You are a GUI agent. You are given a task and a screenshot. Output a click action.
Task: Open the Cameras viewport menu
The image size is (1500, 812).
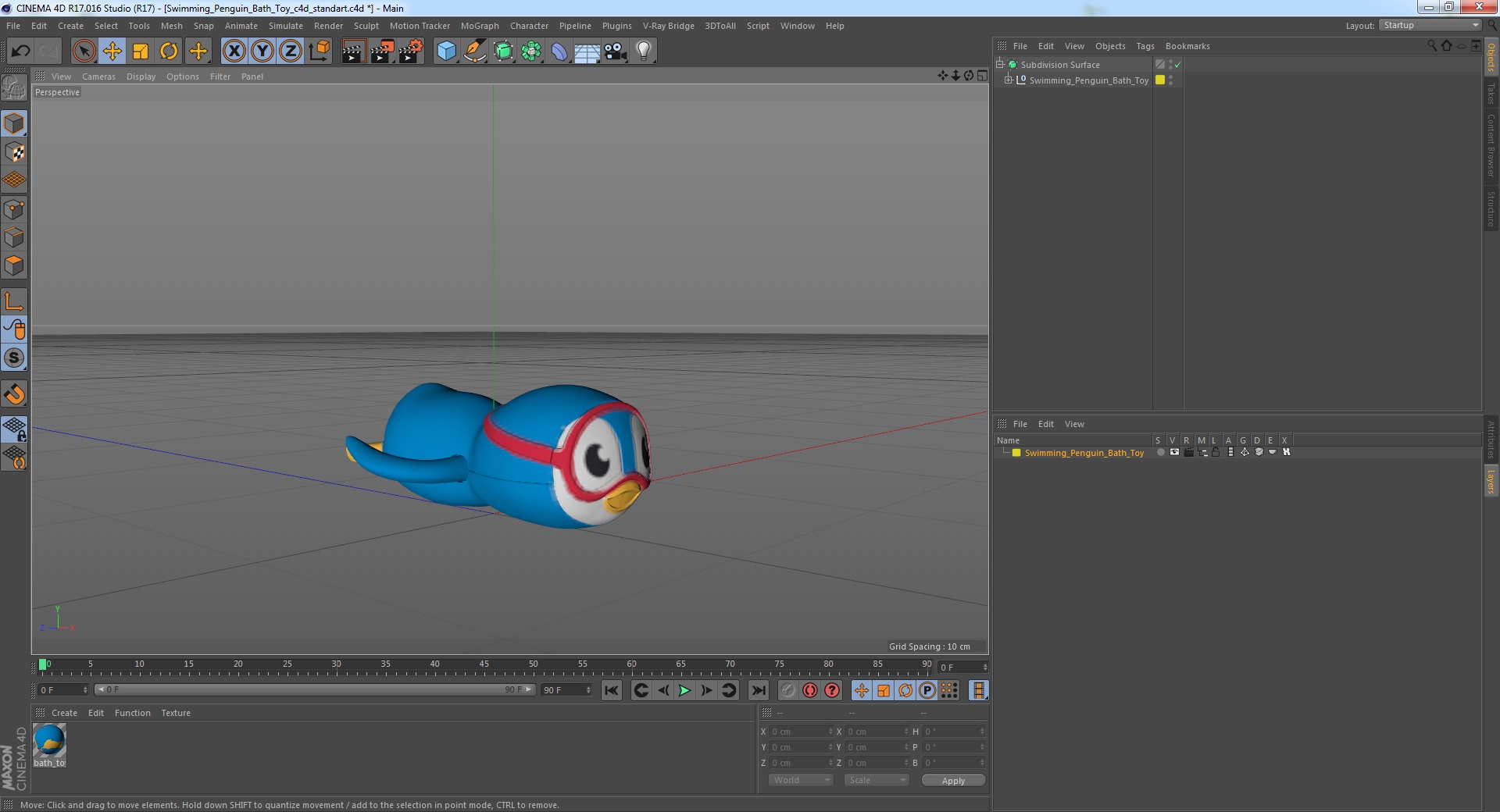pos(98,77)
